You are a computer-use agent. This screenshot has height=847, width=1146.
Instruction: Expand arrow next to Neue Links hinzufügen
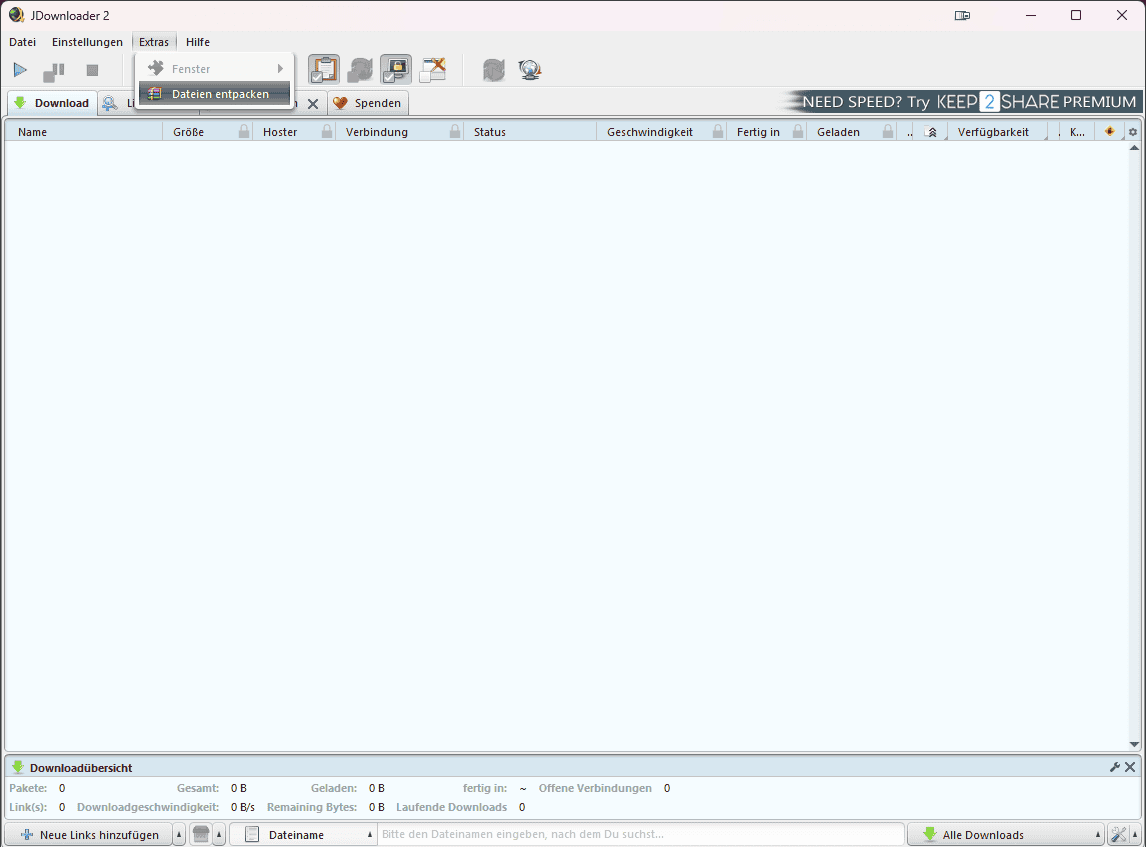click(x=179, y=835)
